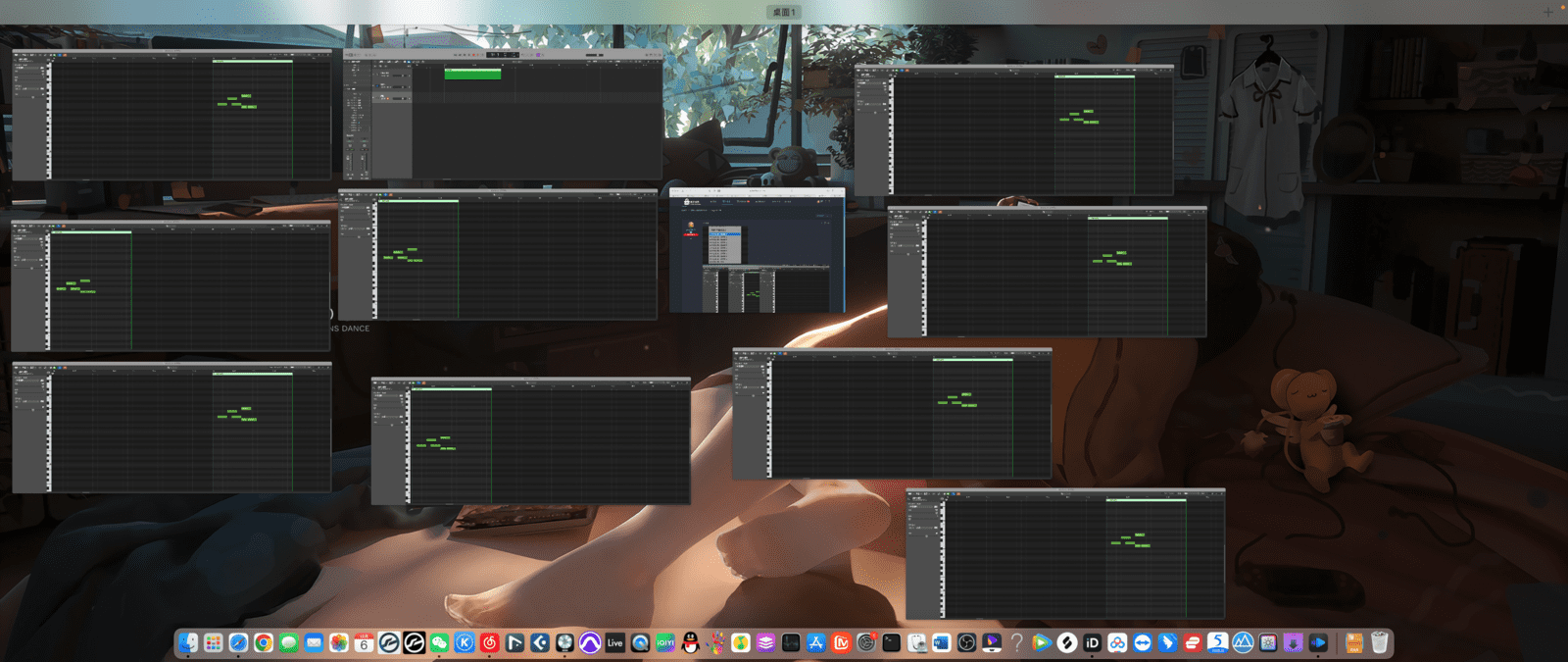Screen dimensions: 1568x662
Task: Launch Ableton Live from the Dock
Action: [x=615, y=642]
